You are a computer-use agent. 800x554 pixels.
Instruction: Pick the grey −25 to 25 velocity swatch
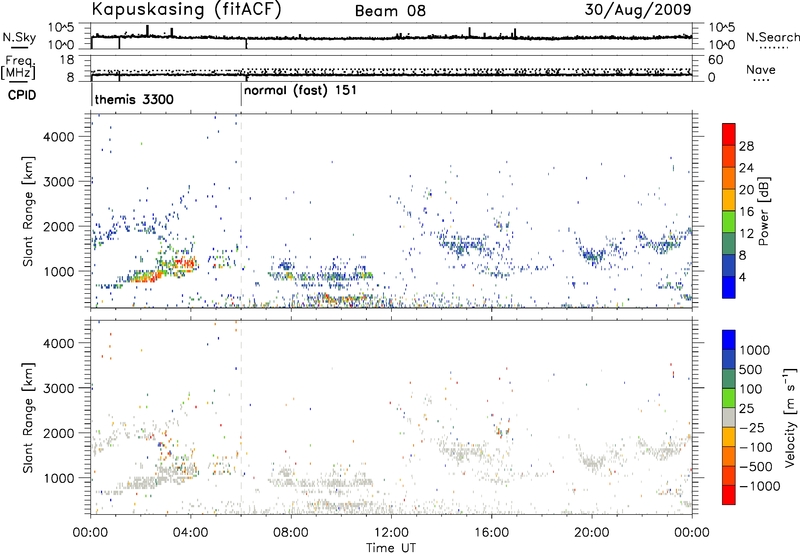[x=729, y=417]
